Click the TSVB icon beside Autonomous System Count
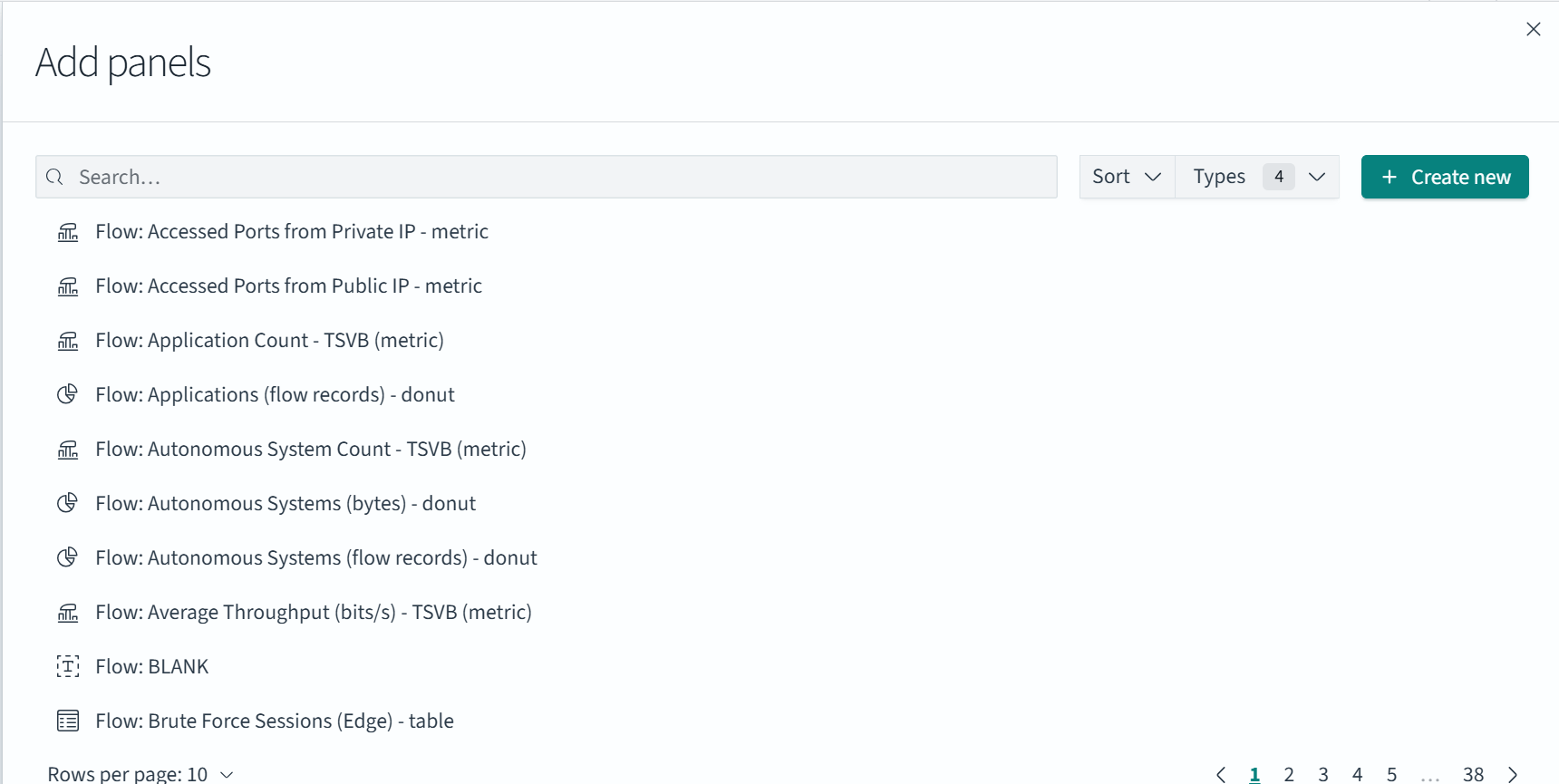The image size is (1559, 784). tap(68, 450)
